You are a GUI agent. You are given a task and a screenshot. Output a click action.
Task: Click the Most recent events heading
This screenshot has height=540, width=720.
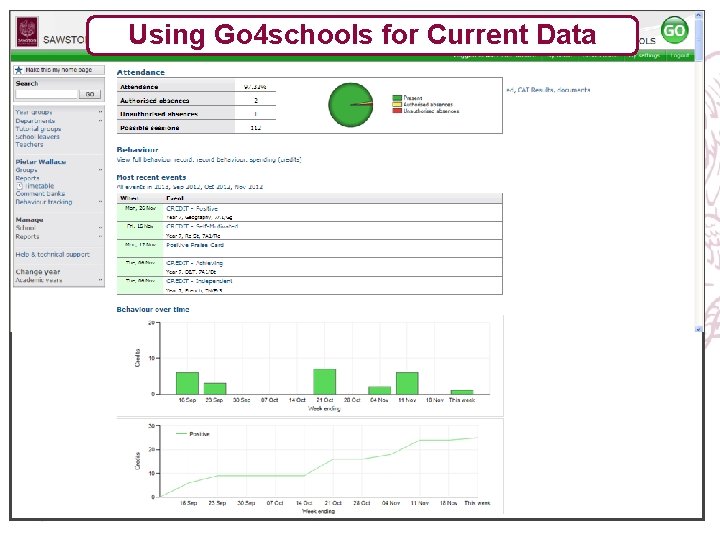[x=152, y=177]
